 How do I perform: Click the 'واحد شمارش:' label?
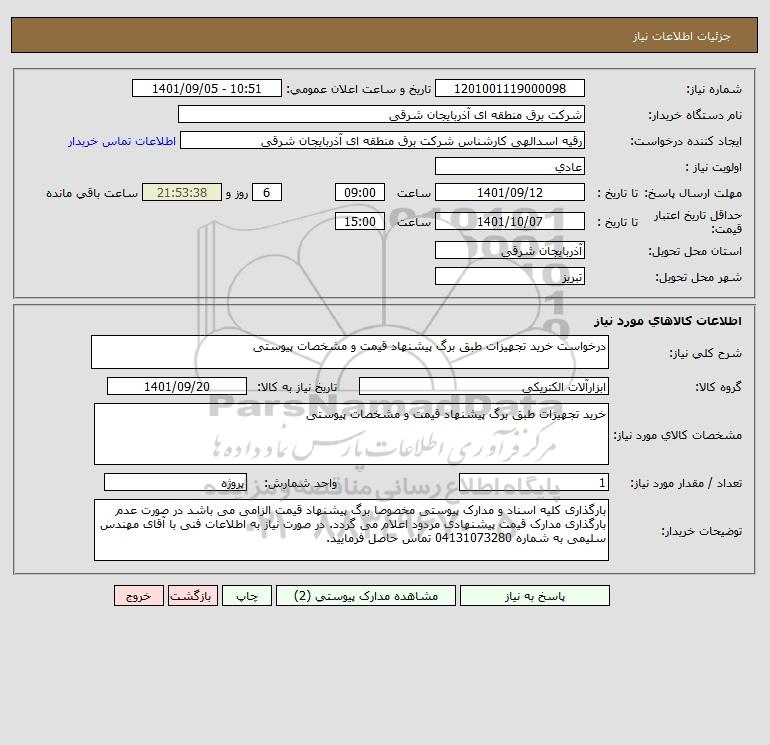tap(301, 483)
